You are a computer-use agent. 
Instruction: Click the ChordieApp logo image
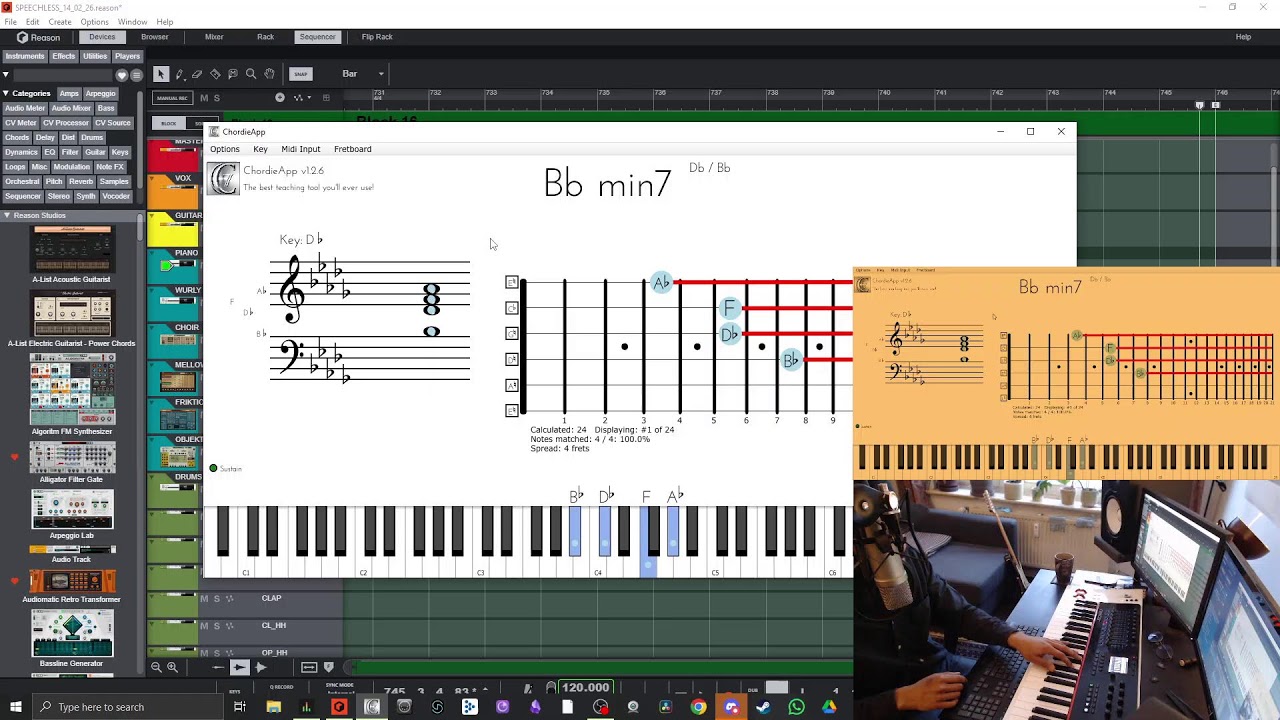click(x=224, y=179)
